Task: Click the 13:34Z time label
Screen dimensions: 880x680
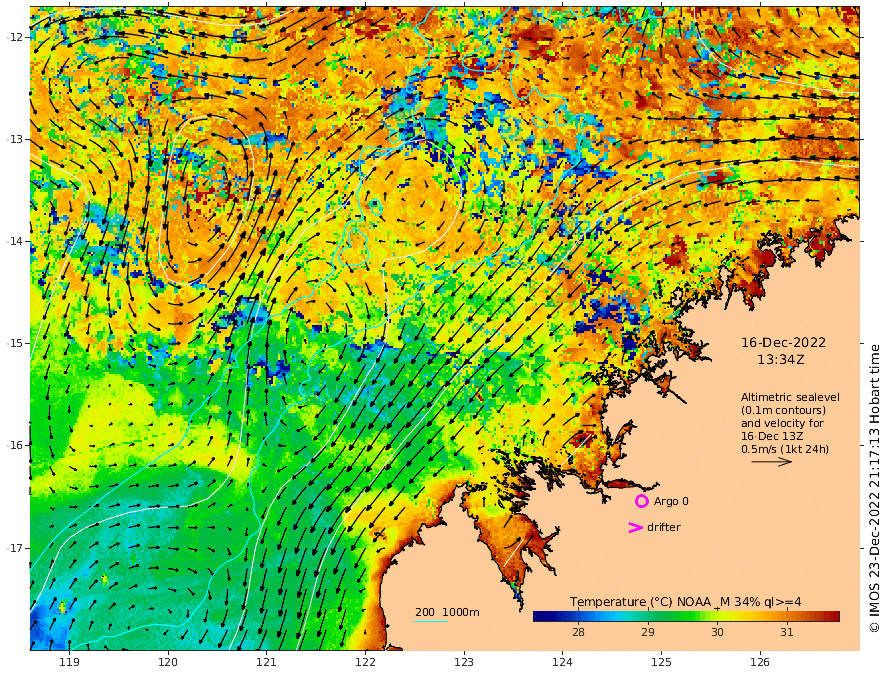Action: (x=780, y=360)
